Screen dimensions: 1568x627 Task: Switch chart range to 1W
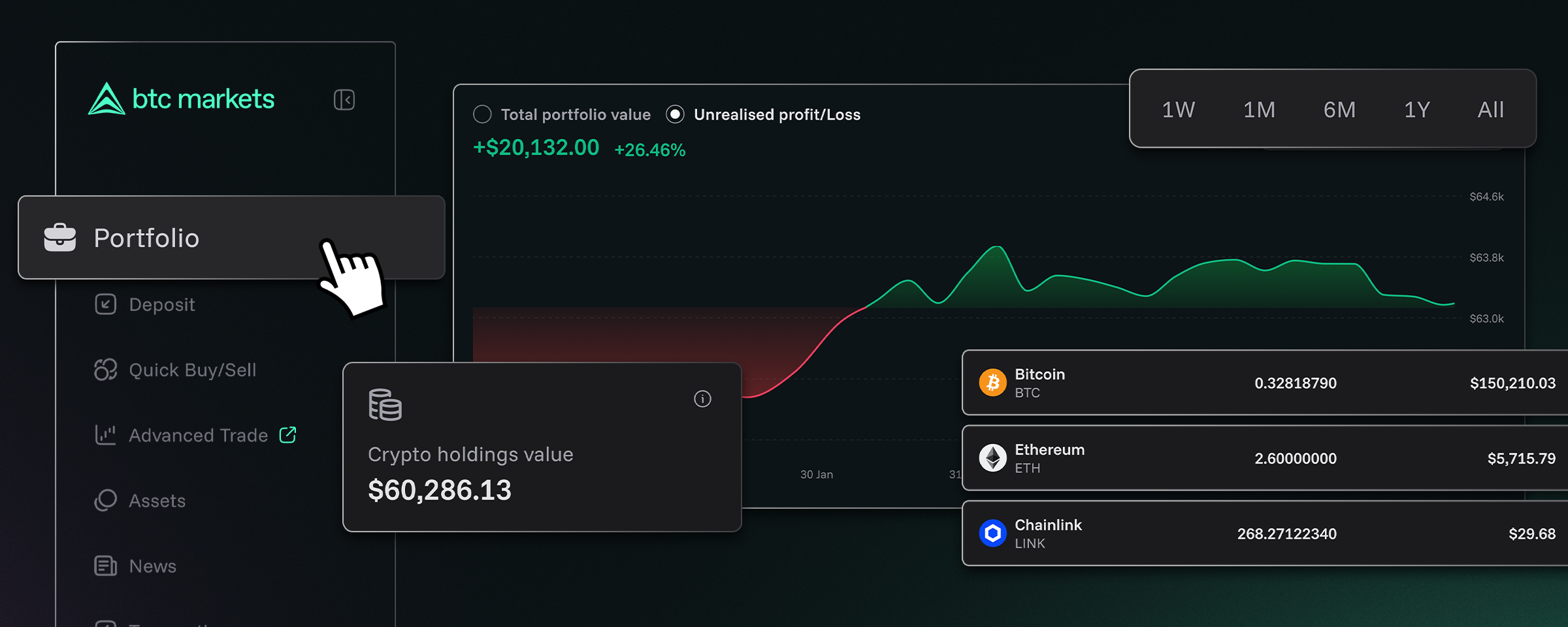[1179, 110]
